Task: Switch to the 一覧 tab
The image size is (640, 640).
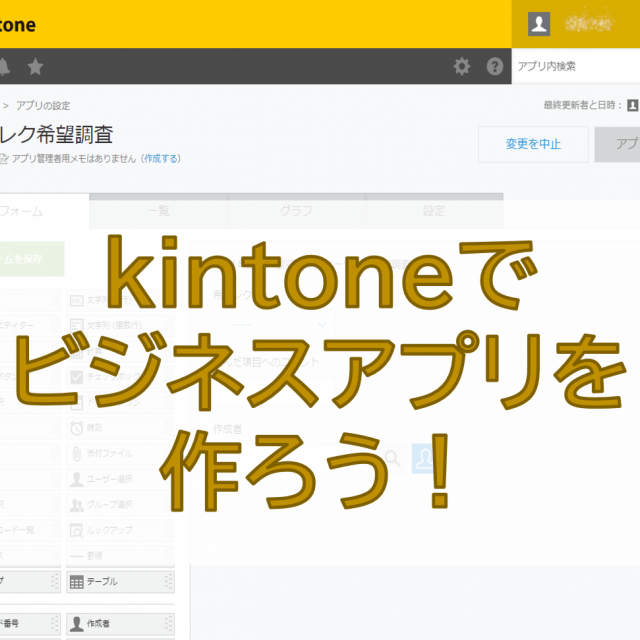Action: (x=158, y=211)
